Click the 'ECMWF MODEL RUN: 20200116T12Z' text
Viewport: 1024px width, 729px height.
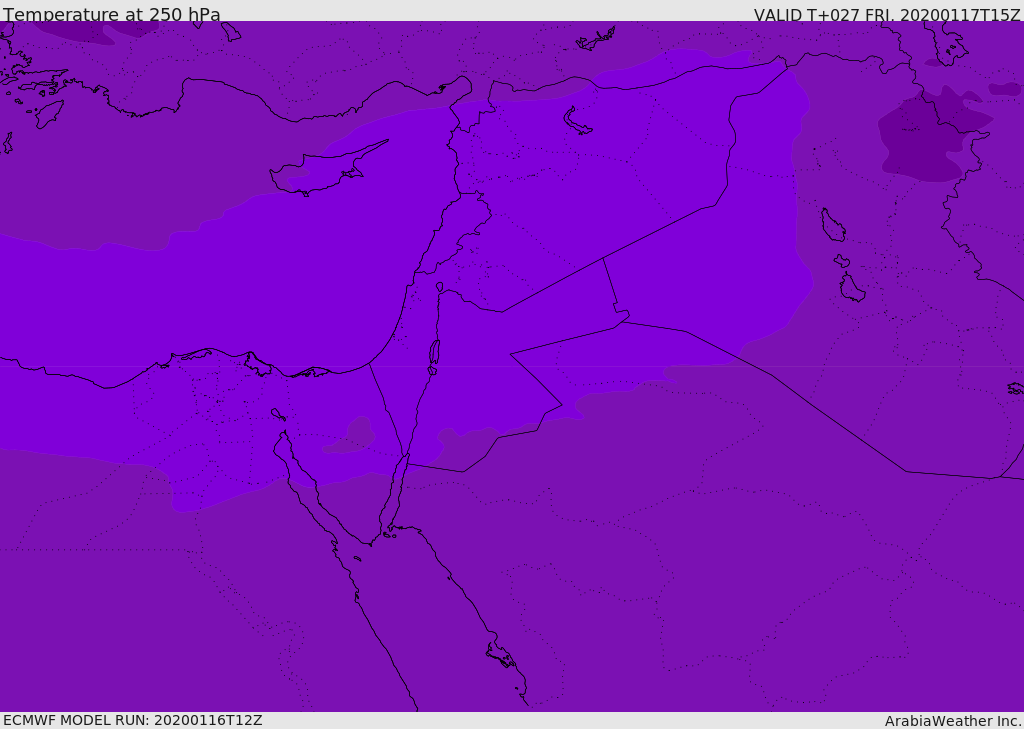tap(133, 720)
